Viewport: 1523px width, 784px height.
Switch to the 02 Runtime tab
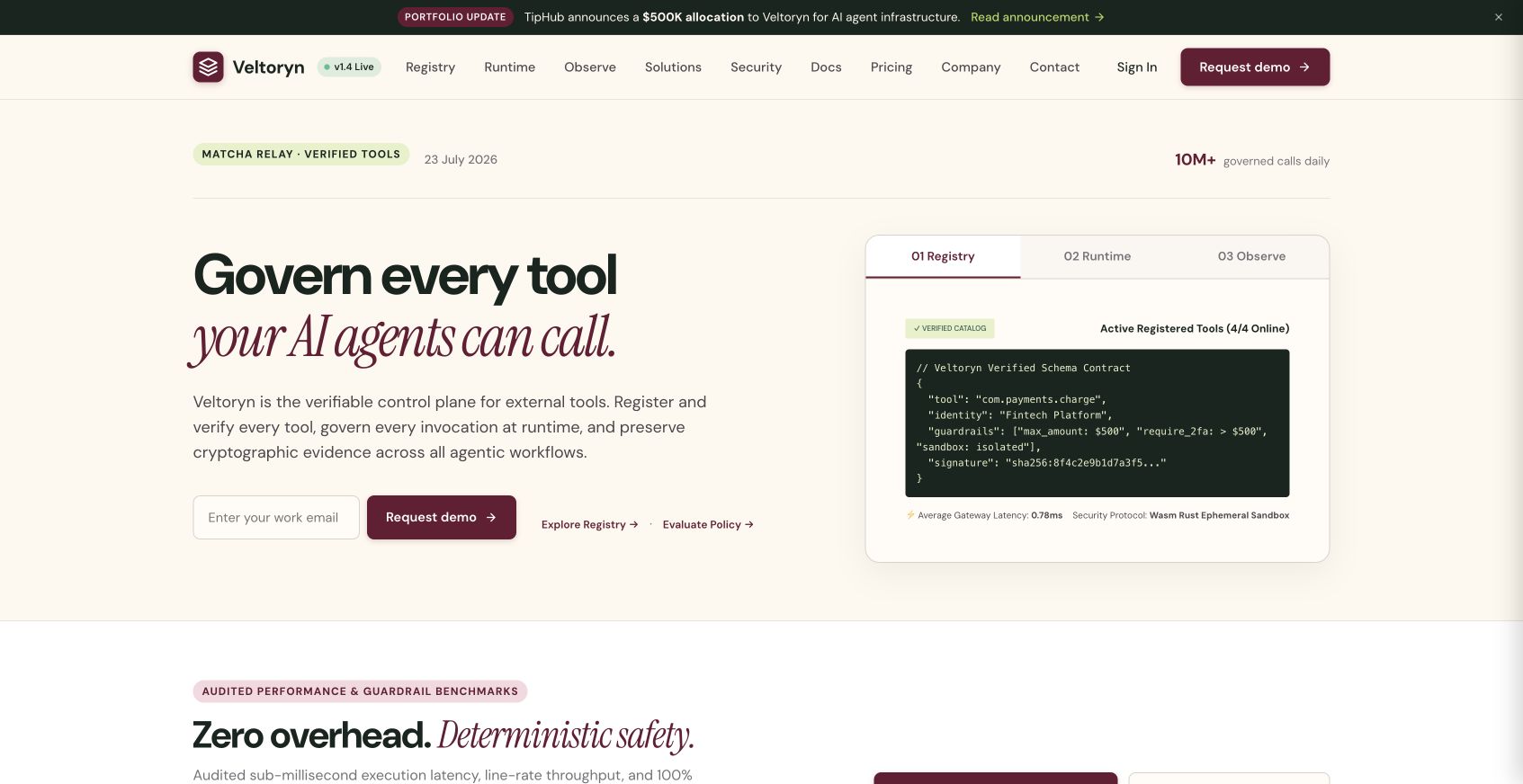tap(1097, 256)
